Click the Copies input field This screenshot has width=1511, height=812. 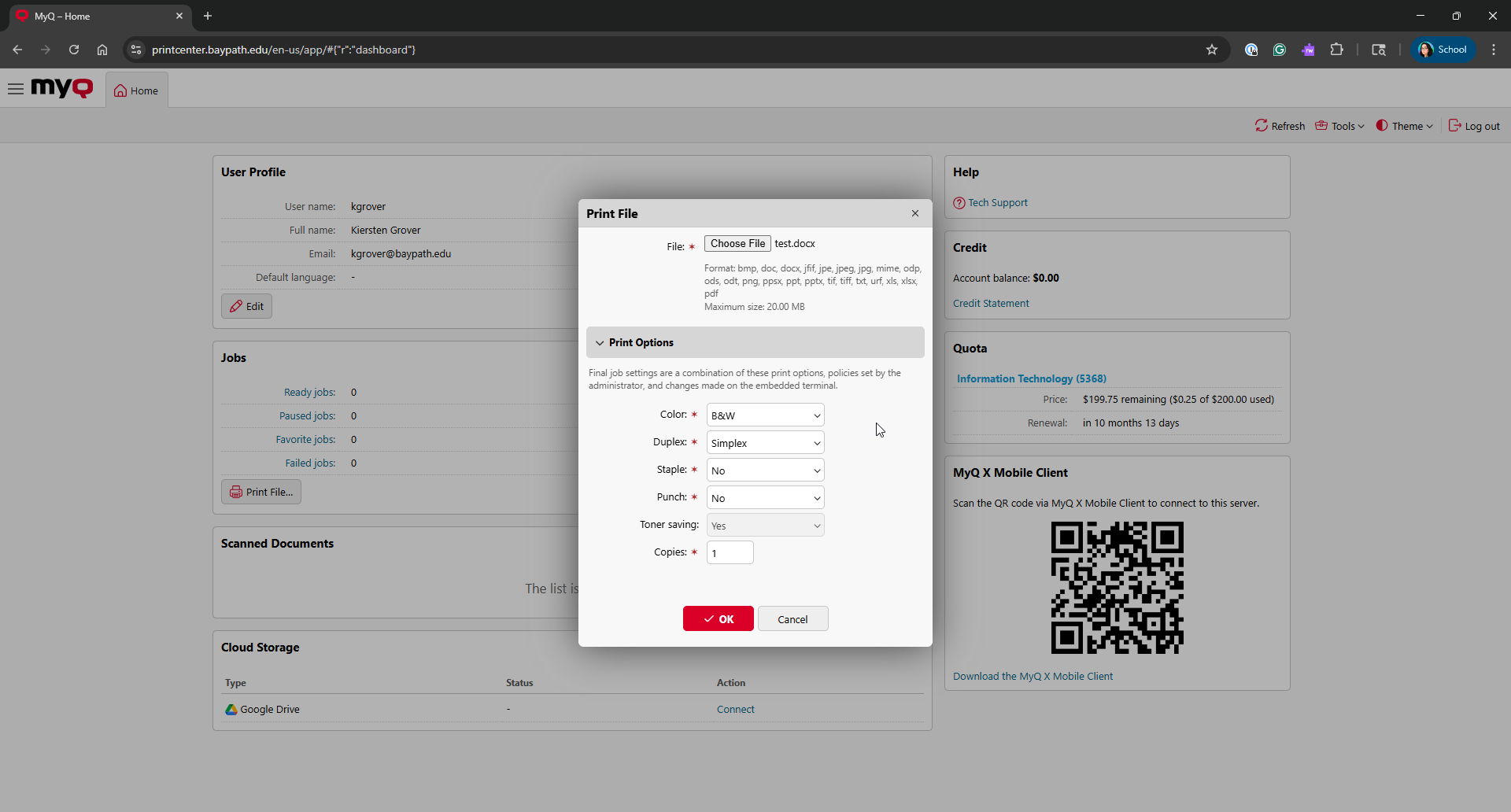pos(730,552)
